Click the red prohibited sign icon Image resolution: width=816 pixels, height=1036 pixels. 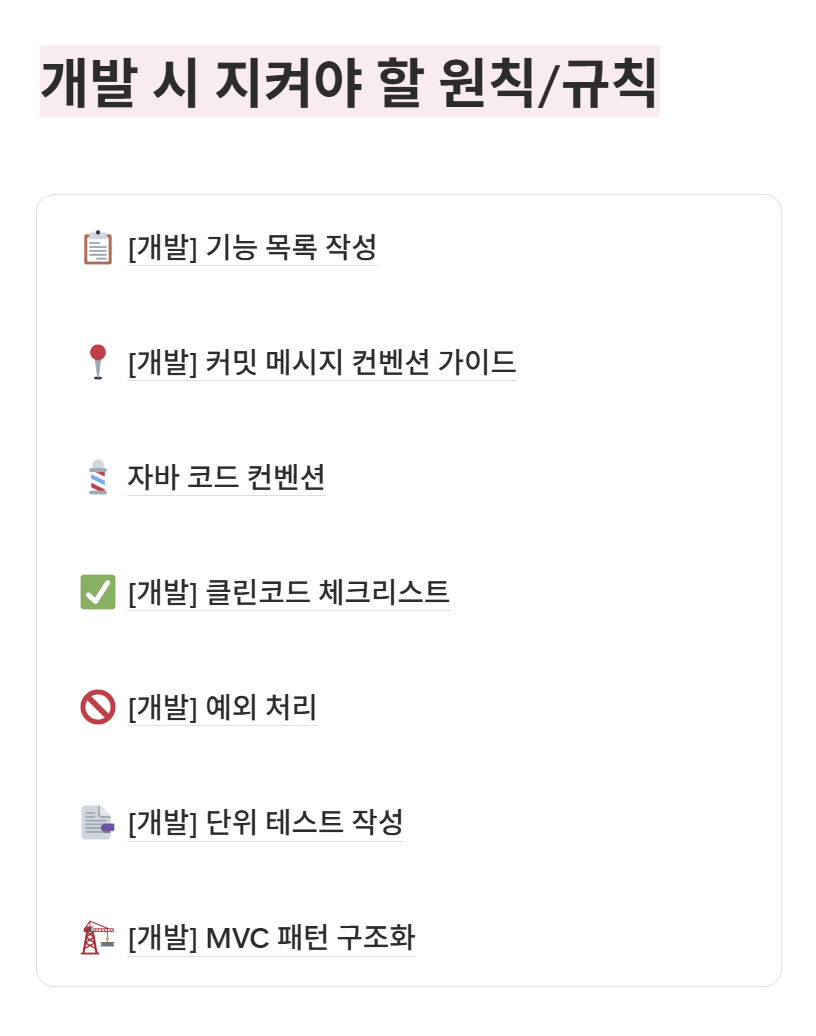coord(98,707)
